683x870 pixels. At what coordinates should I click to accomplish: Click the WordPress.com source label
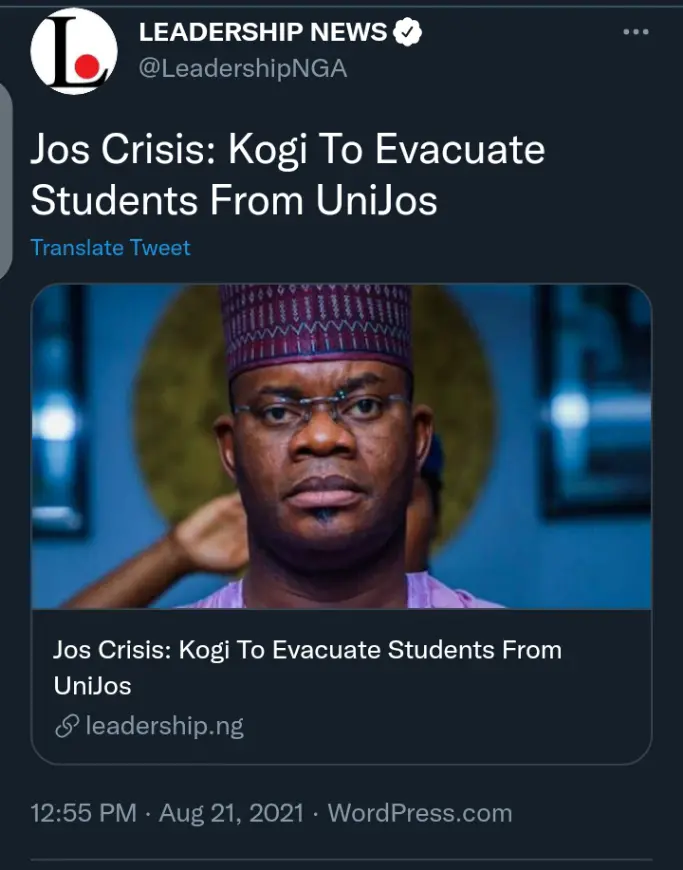(x=420, y=813)
